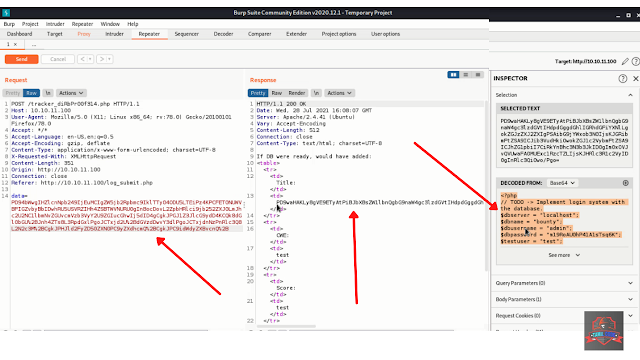The height and width of the screenshot is (360, 640).
Task: Switch Response view to Pretty
Action: [258, 93]
